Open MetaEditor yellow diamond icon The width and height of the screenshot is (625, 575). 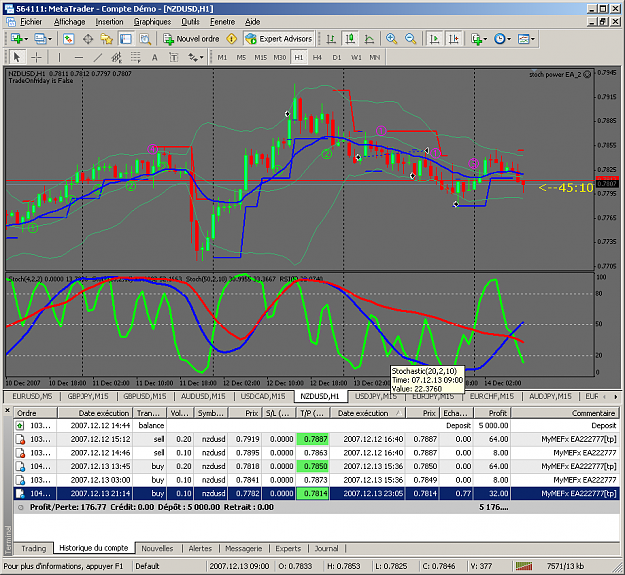click(232, 39)
